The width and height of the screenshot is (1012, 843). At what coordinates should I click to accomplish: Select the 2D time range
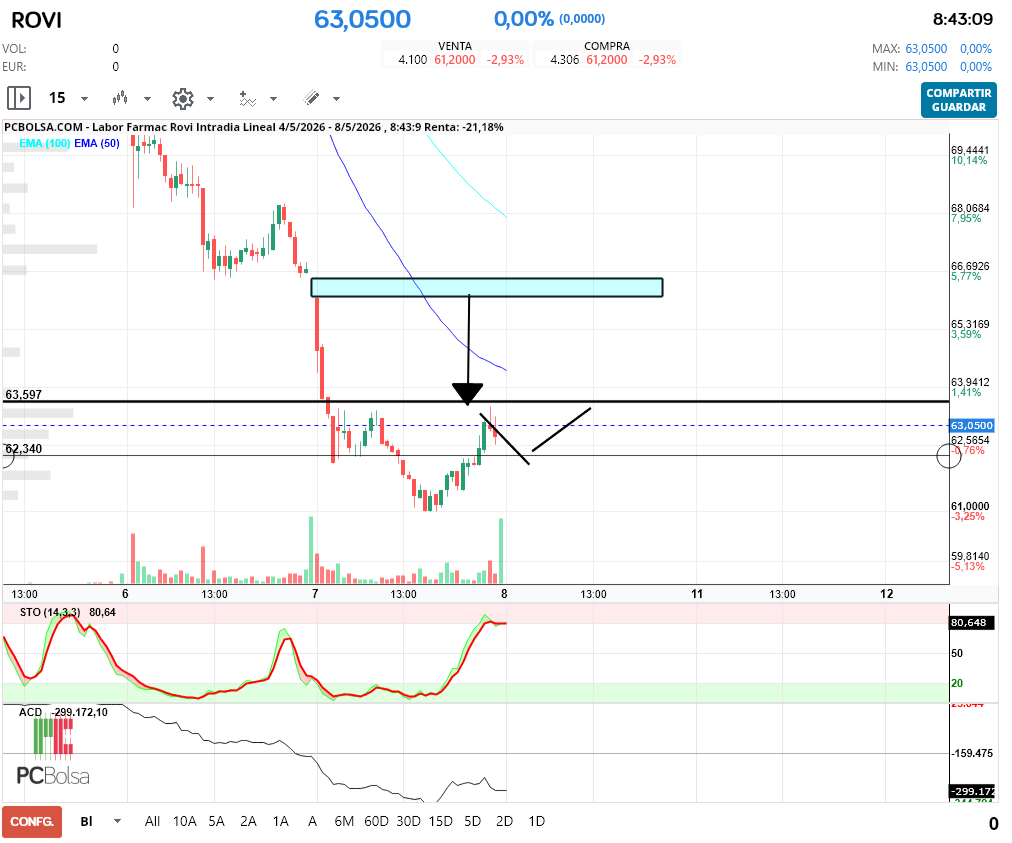point(505,821)
